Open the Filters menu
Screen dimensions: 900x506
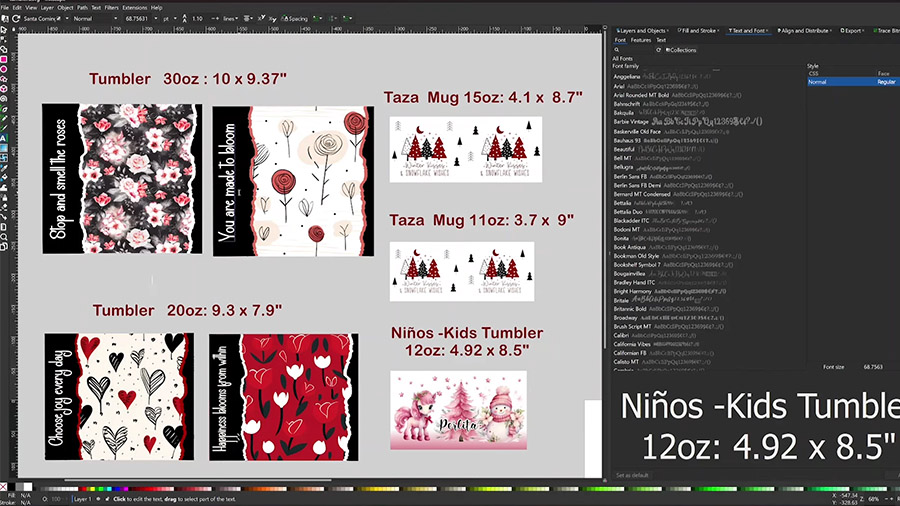[x=111, y=8]
